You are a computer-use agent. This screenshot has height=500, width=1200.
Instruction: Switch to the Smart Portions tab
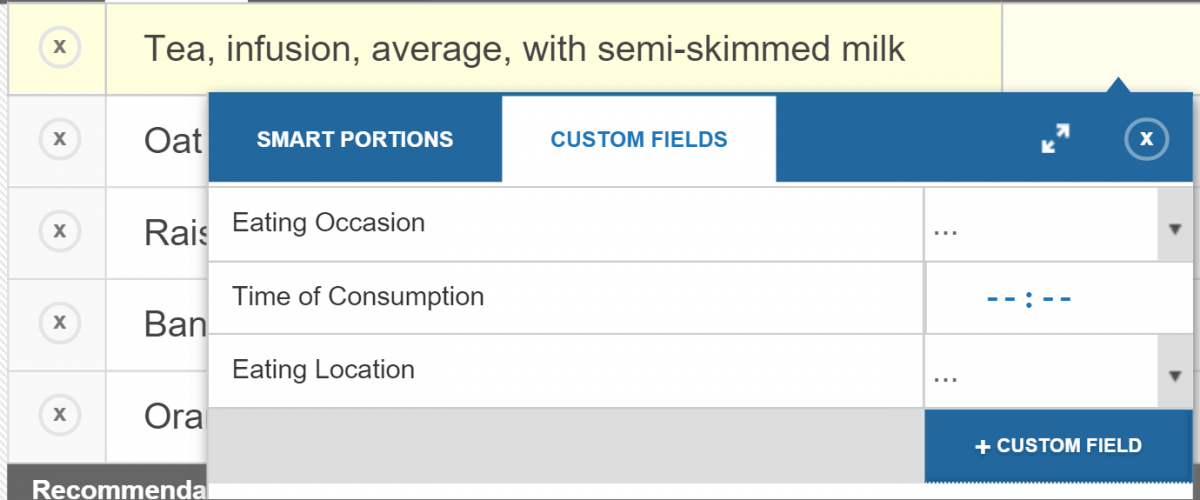click(x=355, y=139)
